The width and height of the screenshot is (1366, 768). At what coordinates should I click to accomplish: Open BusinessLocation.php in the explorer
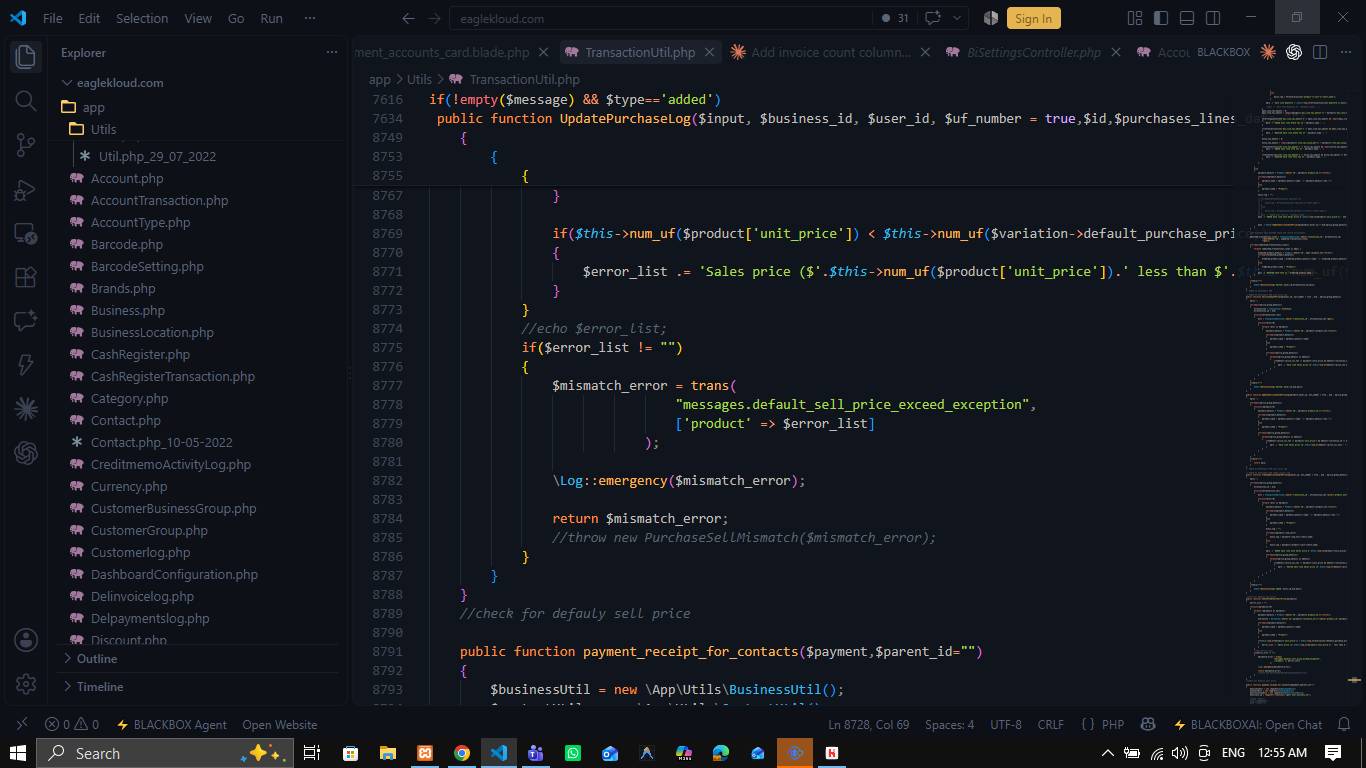click(152, 332)
